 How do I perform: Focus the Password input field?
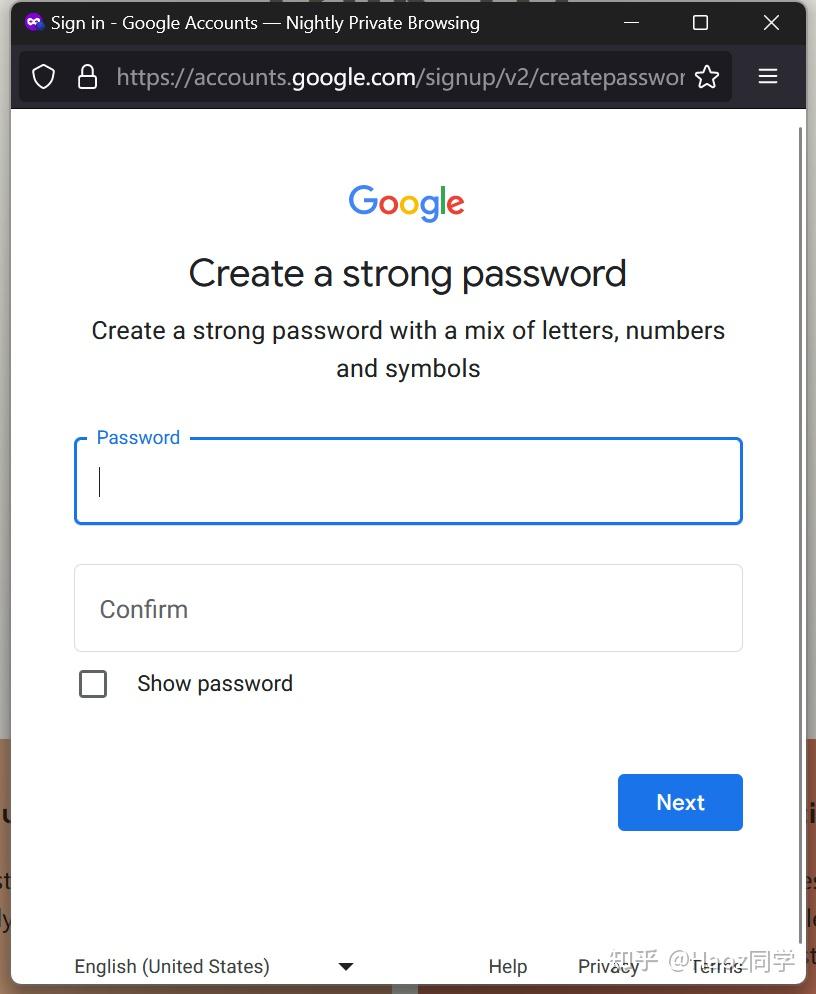click(x=408, y=482)
